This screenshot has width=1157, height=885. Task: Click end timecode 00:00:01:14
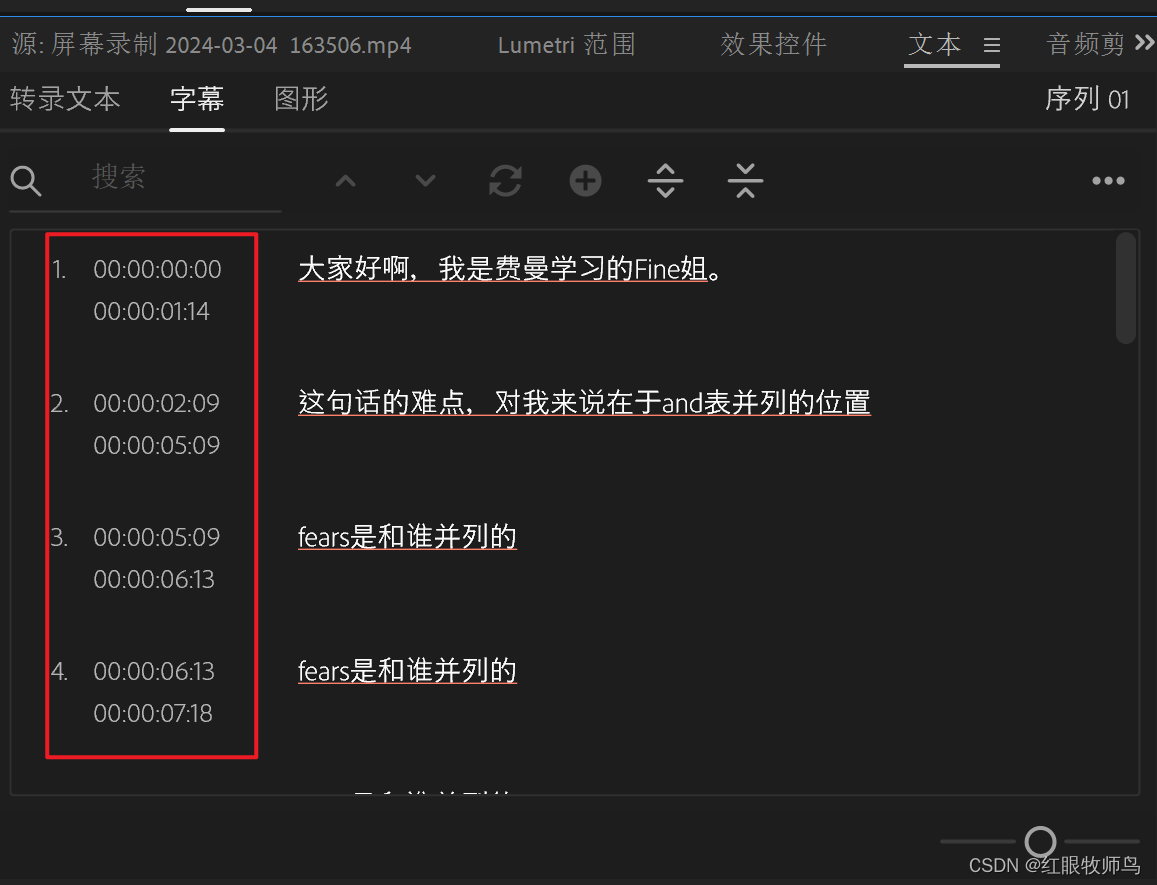click(151, 311)
